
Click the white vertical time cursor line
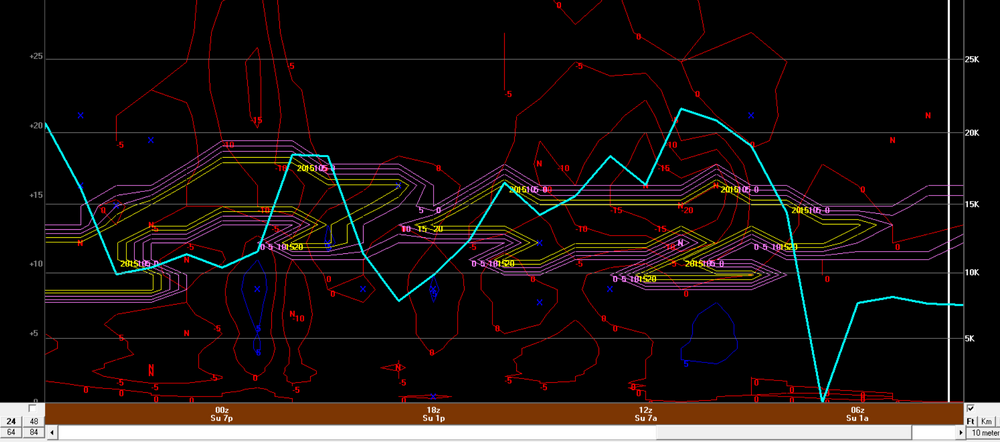pos(948,200)
